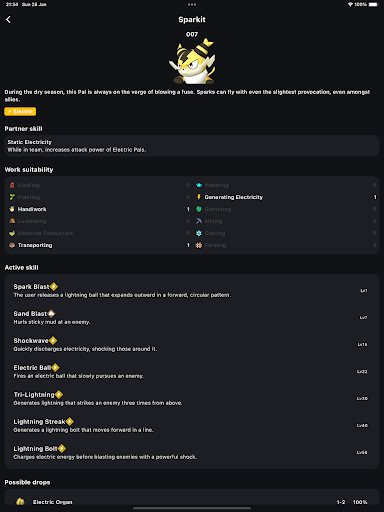The width and height of the screenshot is (384, 512).
Task: Tap the Watering icon
Action: [199, 185]
